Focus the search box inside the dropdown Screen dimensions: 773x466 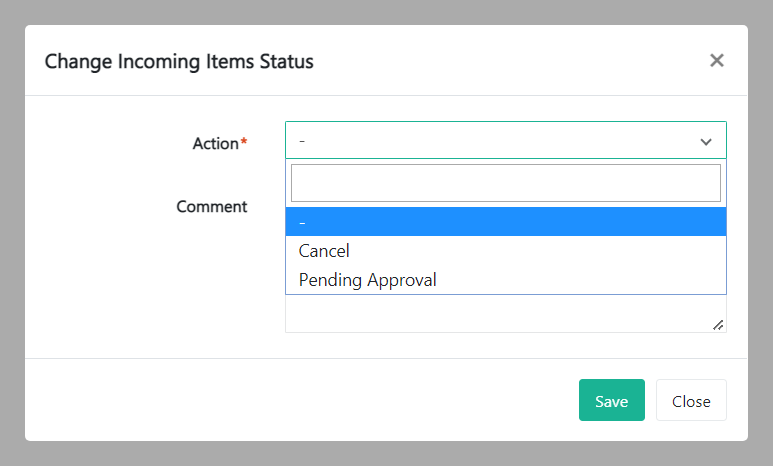505,183
